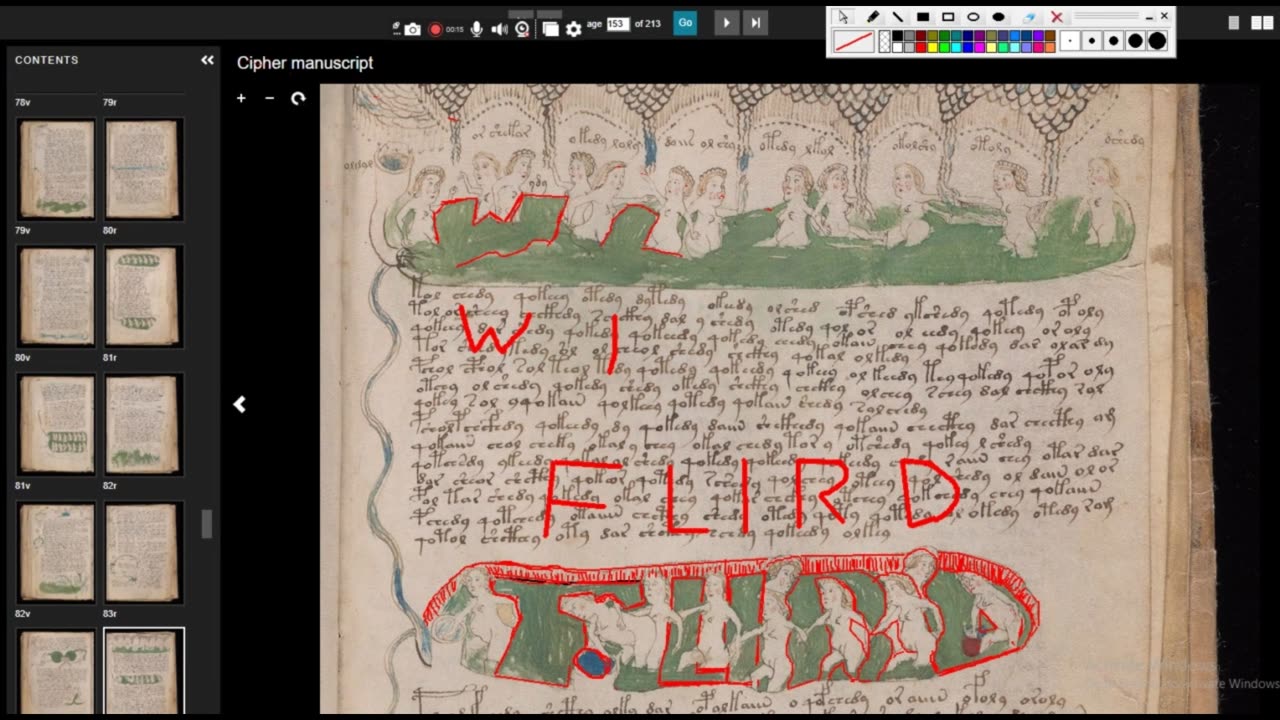Select the second largest brush size dot
The height and width of the screenshot is (720, 1280).
(x=1135, y=41)
